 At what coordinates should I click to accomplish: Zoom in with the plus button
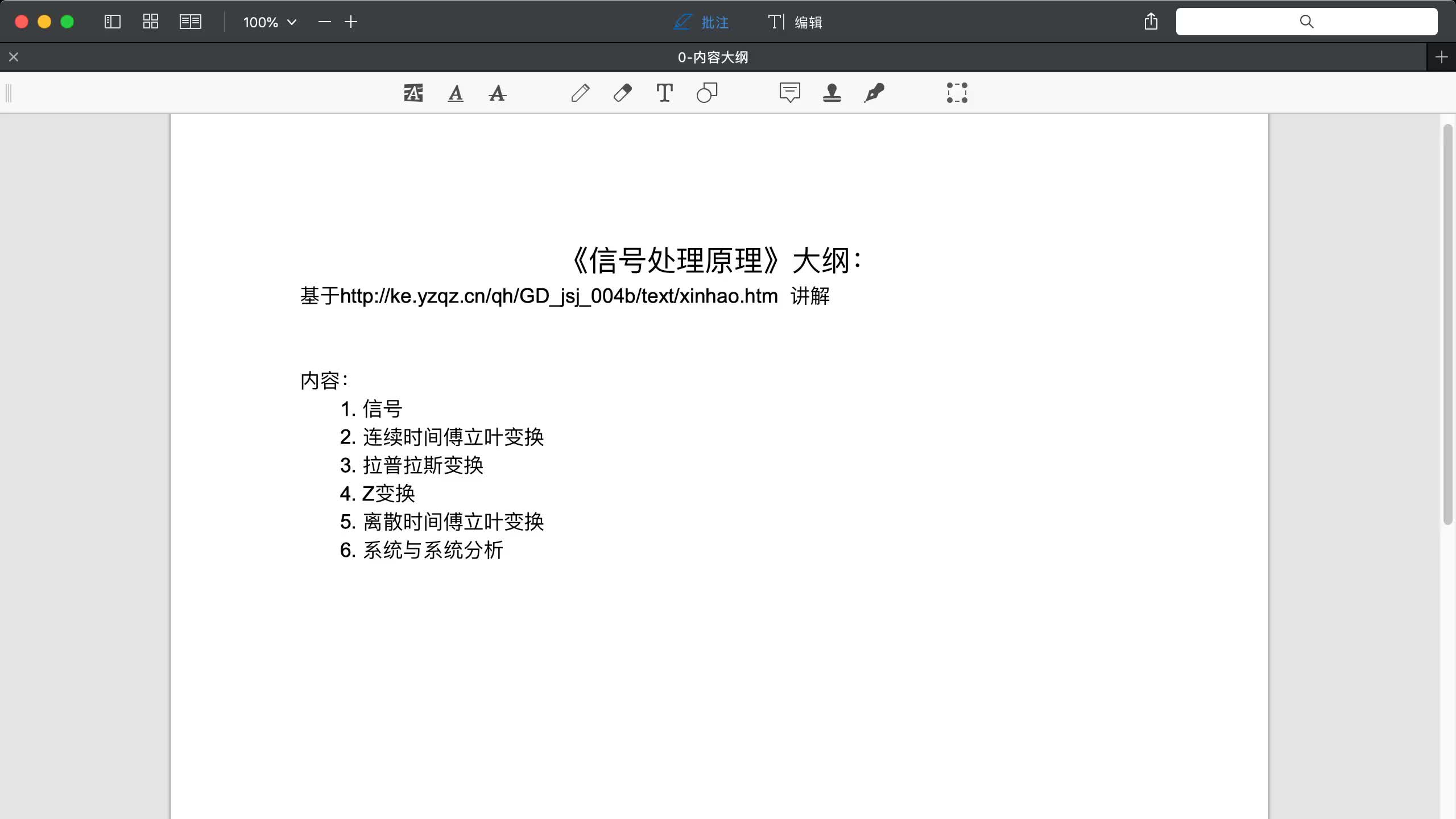click(351, 22)
